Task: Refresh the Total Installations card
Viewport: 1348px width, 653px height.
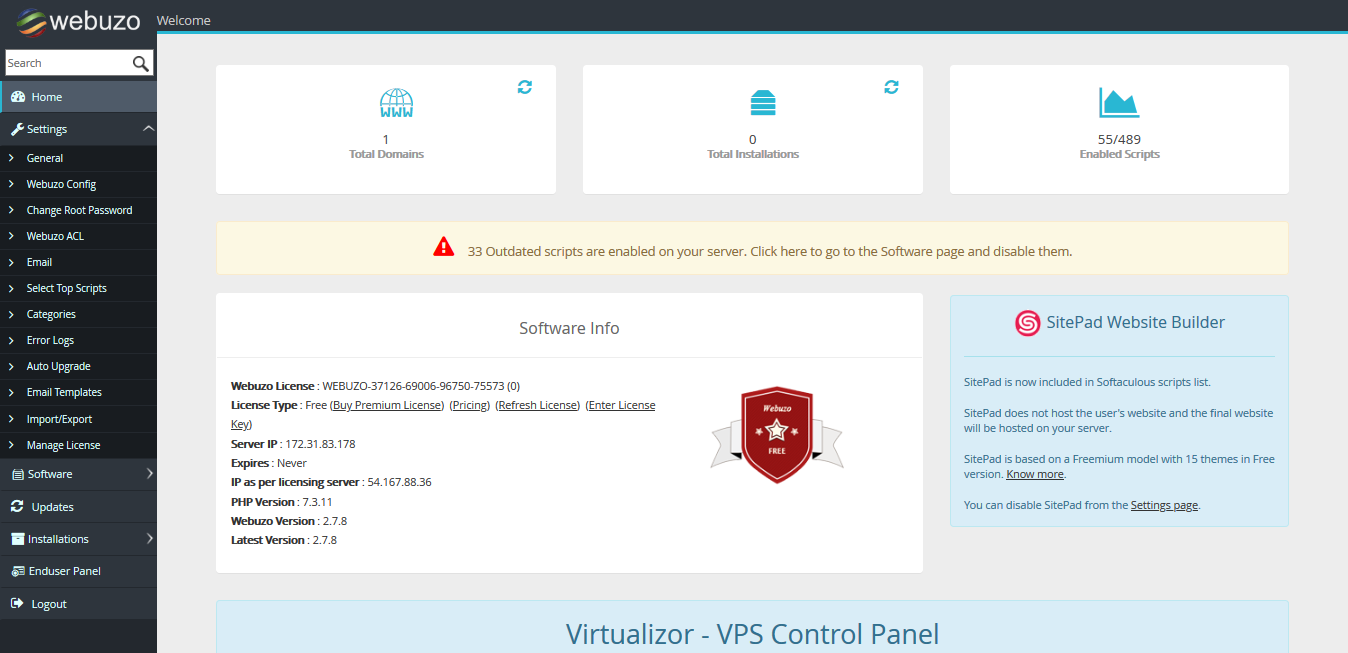Action: click(892, 87)
